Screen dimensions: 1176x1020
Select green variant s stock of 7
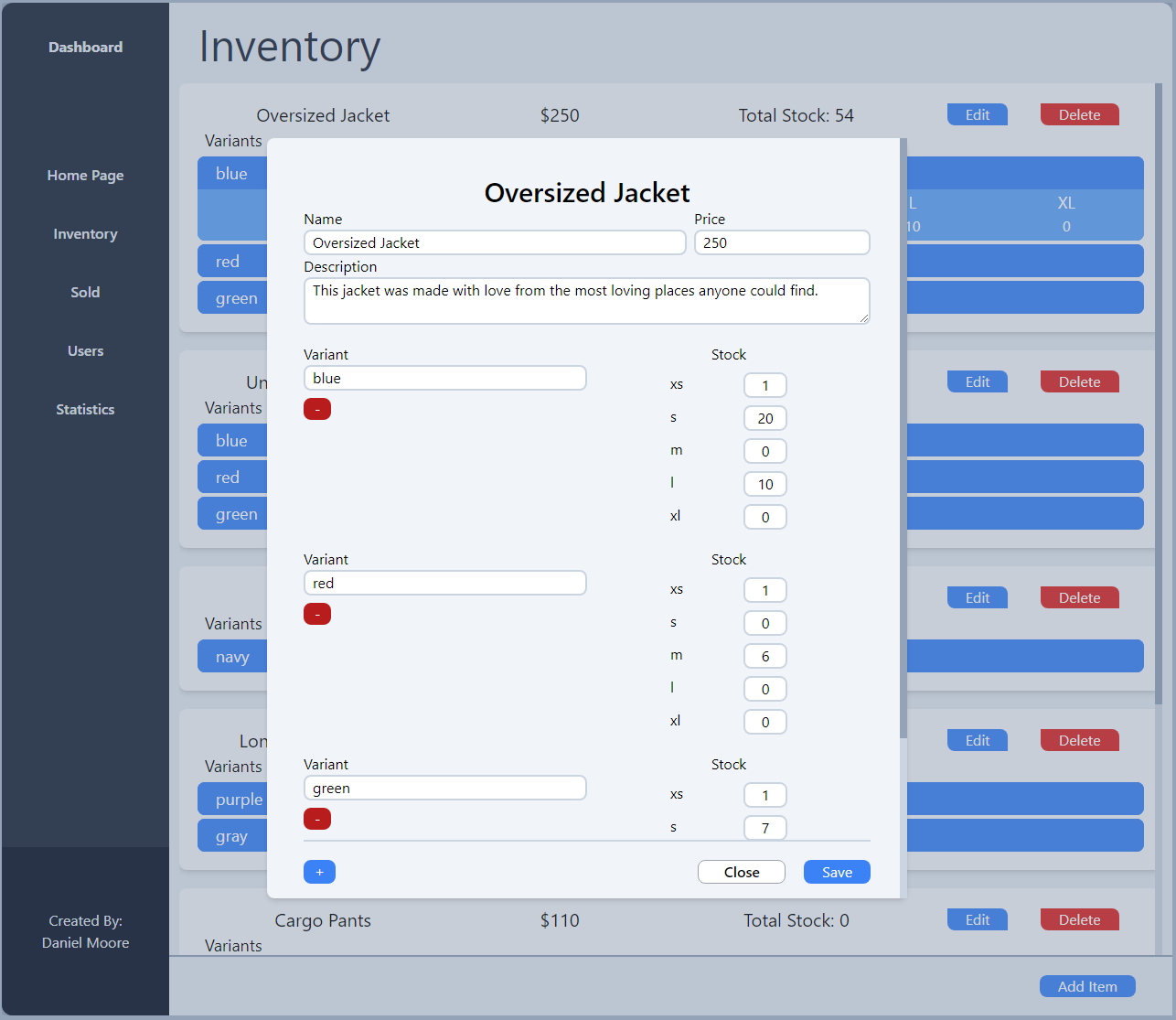click(x=765, y=828)
